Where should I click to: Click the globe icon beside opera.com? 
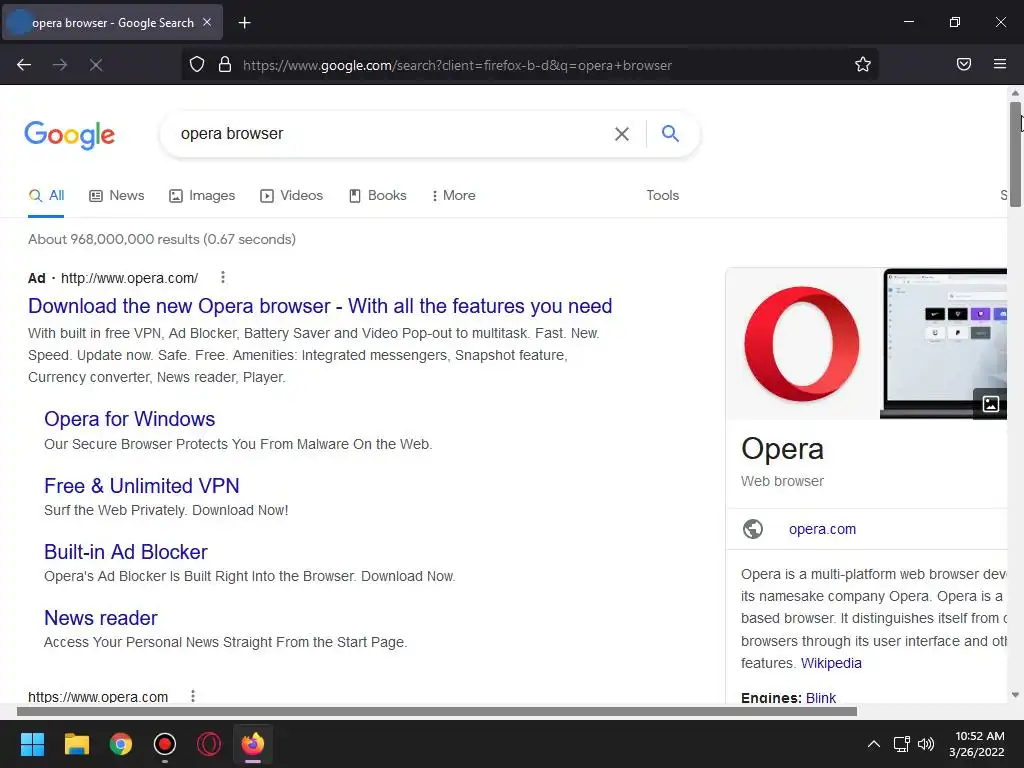tap(752, 529)
